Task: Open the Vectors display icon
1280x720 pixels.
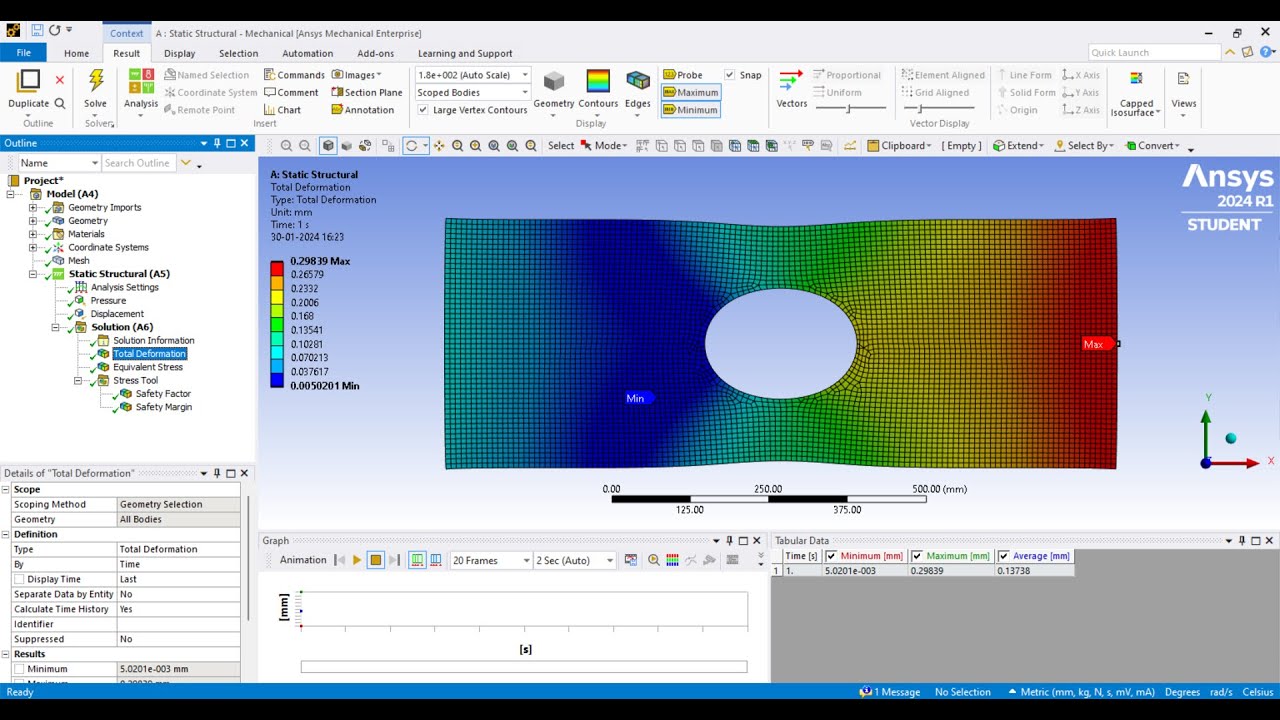Action: click(x=791, y=82)
